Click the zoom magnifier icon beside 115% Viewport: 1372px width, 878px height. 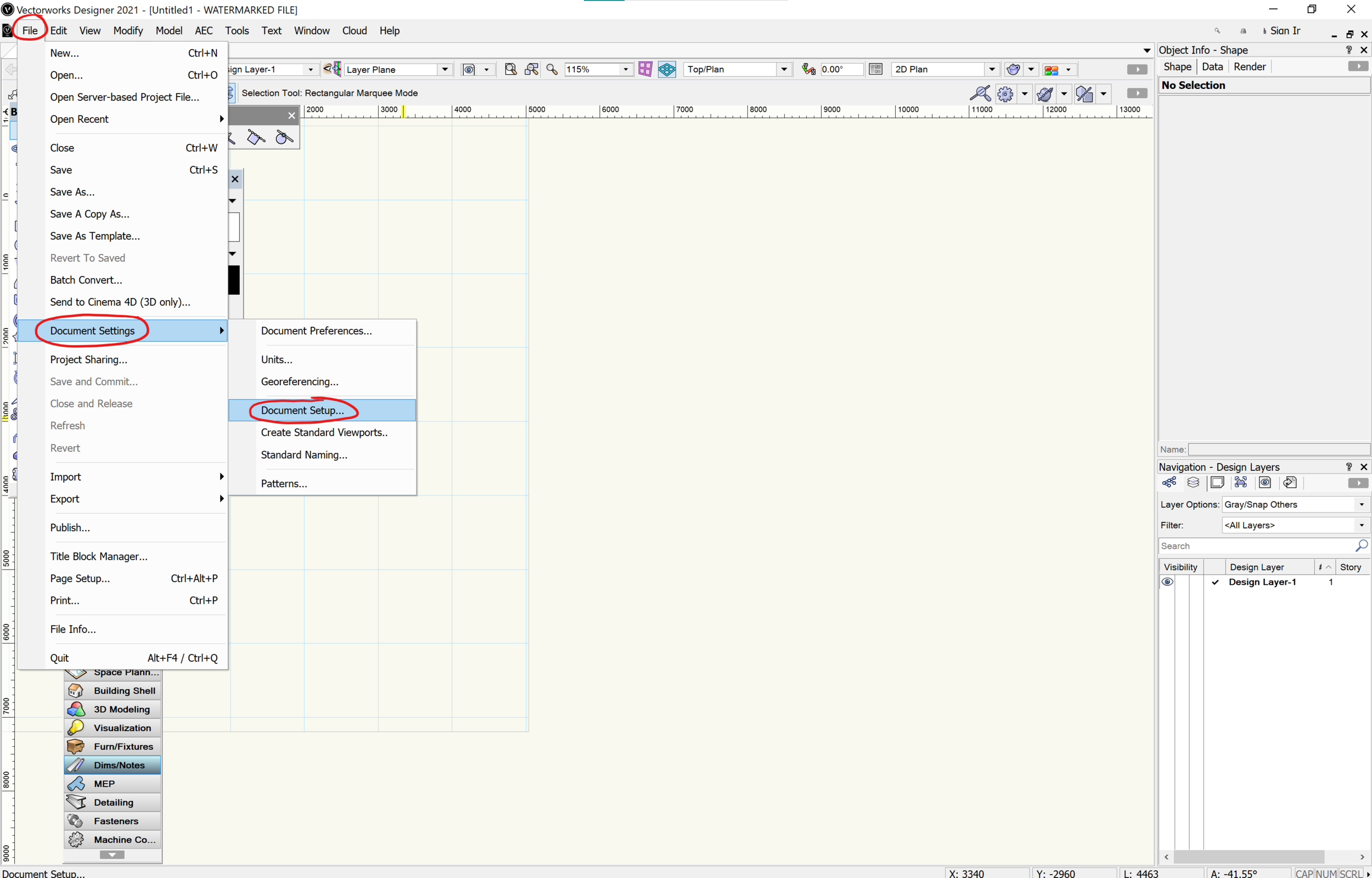point(552,69)
